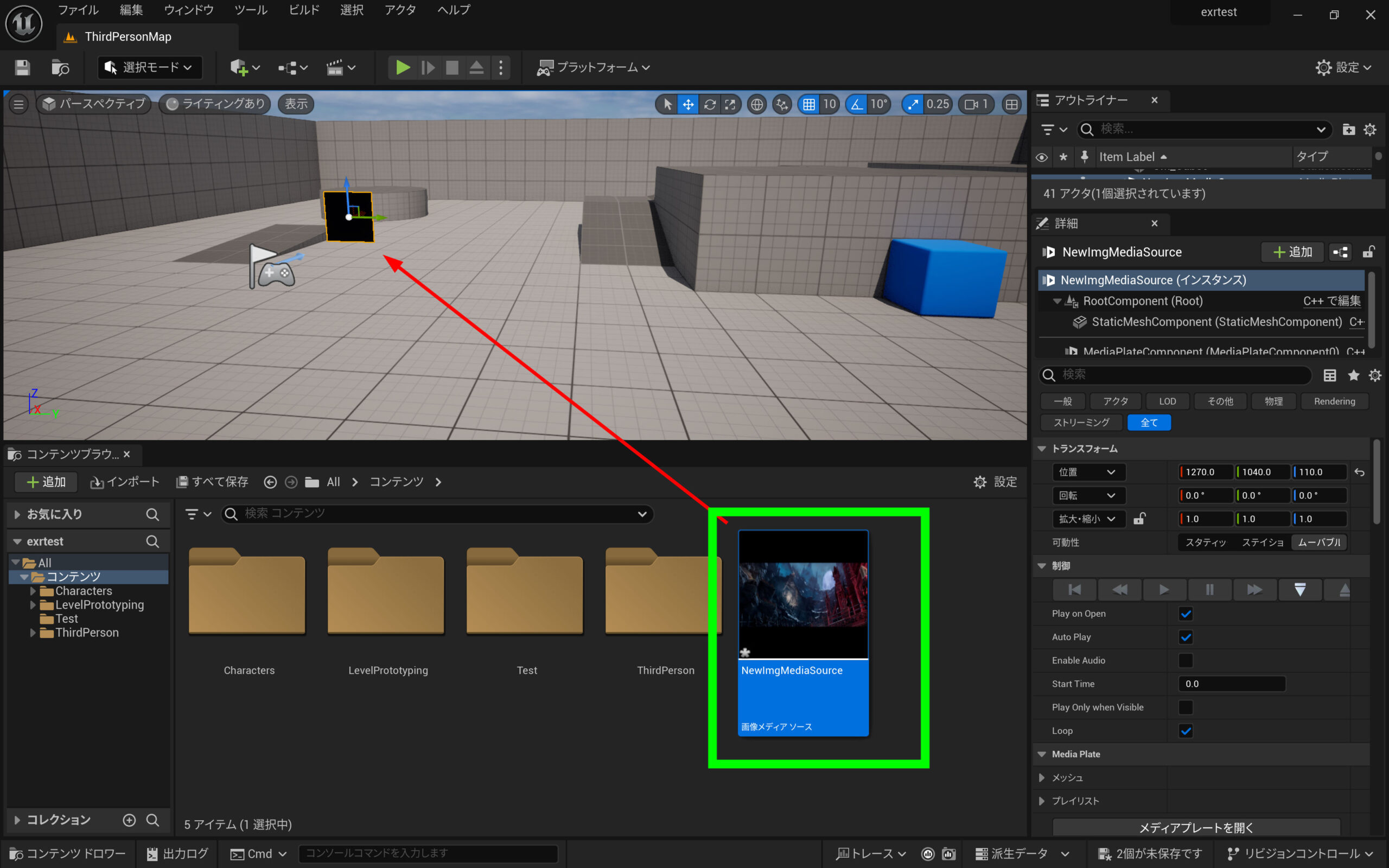
Task: Click the Start Time value field
Action: coord(1231,684)
